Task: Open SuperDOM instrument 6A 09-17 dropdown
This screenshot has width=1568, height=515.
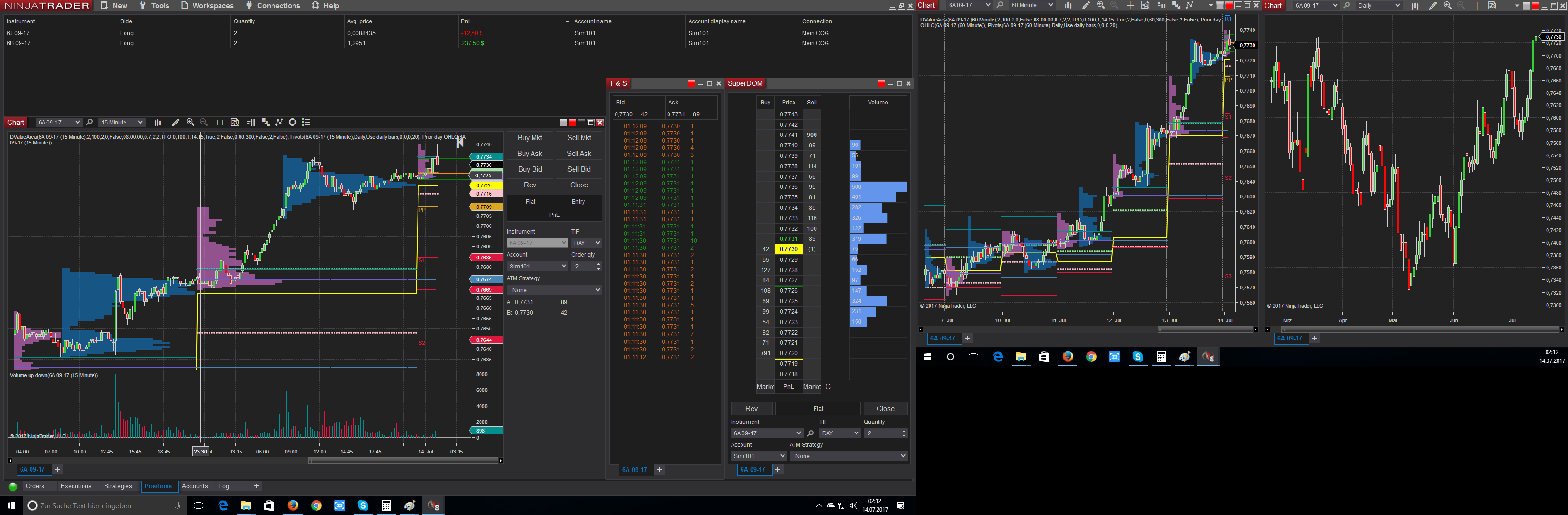Action: (x=767, y=433)
